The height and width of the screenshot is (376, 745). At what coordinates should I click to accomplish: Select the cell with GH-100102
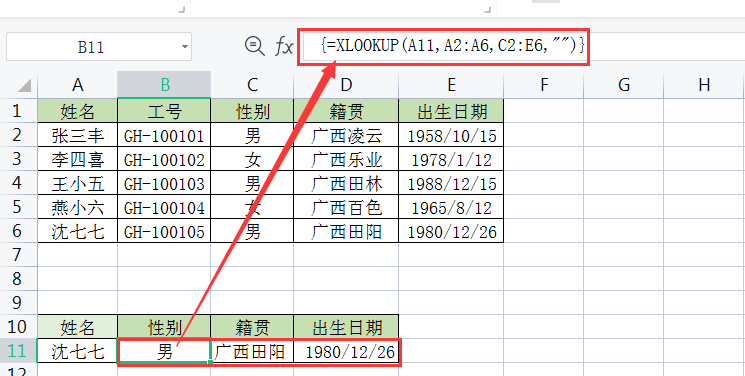coord(164,159)
